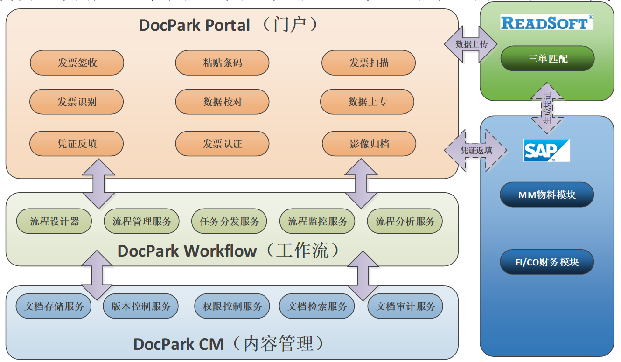Choose the 发票扫描 pill
This screenshot has width=621, height=362.
coord(368,63)
